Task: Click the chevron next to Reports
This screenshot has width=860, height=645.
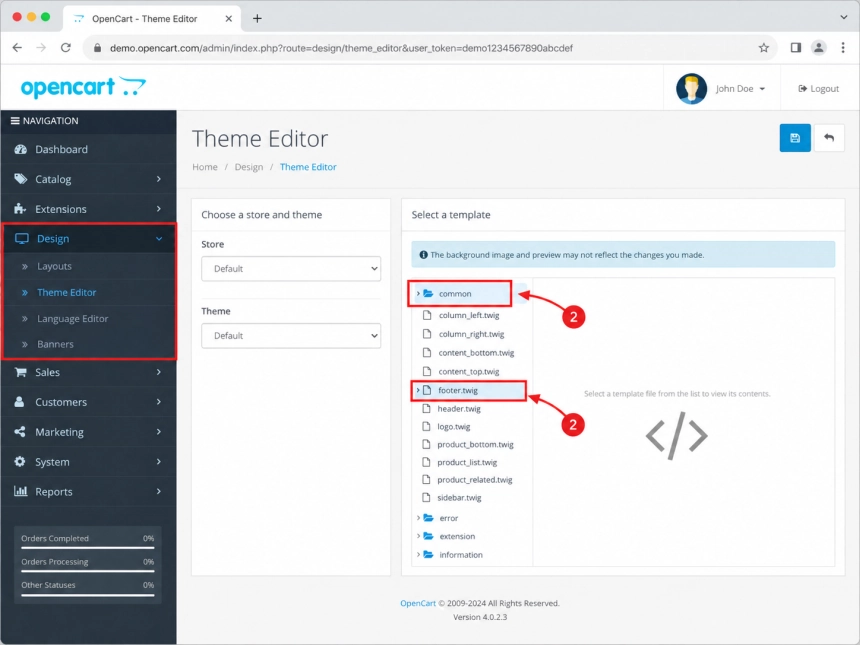Action: [x=159, y=491]
